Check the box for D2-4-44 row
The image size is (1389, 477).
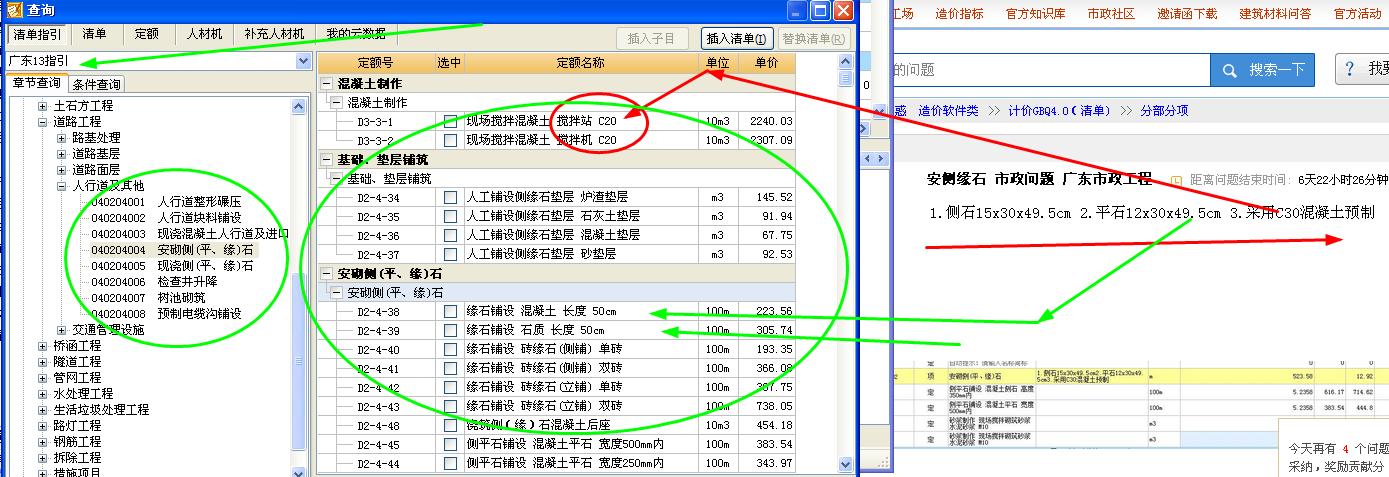click(450, 464)
